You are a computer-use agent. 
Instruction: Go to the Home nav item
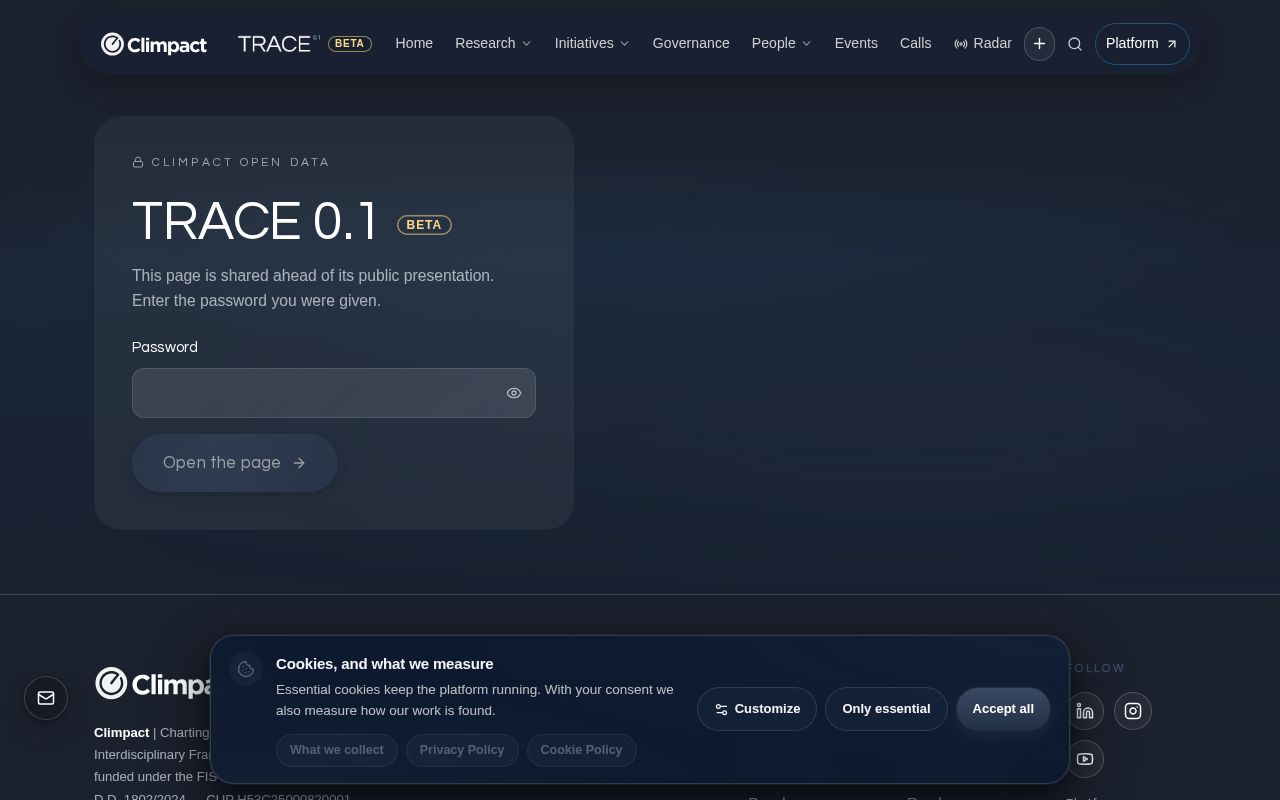coord(414,44)
